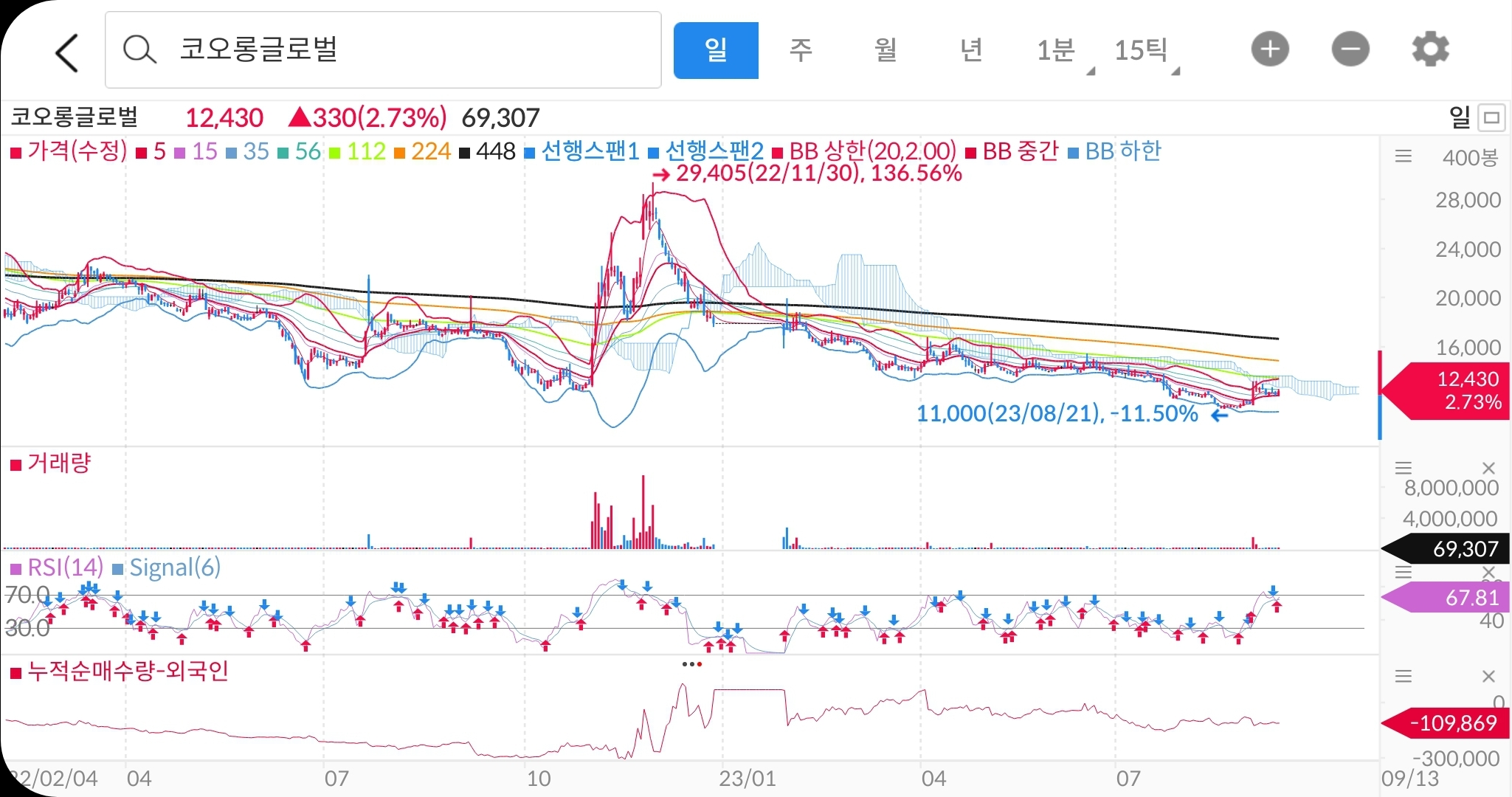Maximize chart with the square icon next to 일

point(1492,117)
